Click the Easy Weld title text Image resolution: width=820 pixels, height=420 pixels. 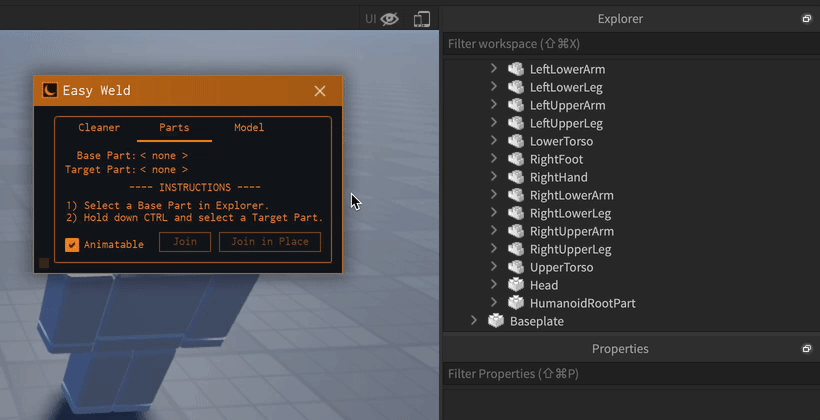pyautogui.click(x=97, y=91)
